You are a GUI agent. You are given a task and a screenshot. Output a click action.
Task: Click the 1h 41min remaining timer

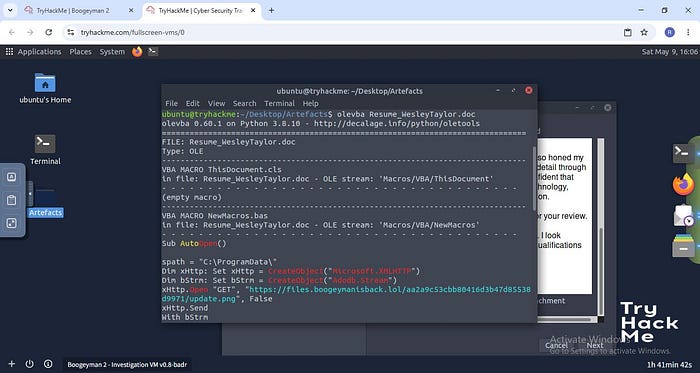[x=670, y=364]
